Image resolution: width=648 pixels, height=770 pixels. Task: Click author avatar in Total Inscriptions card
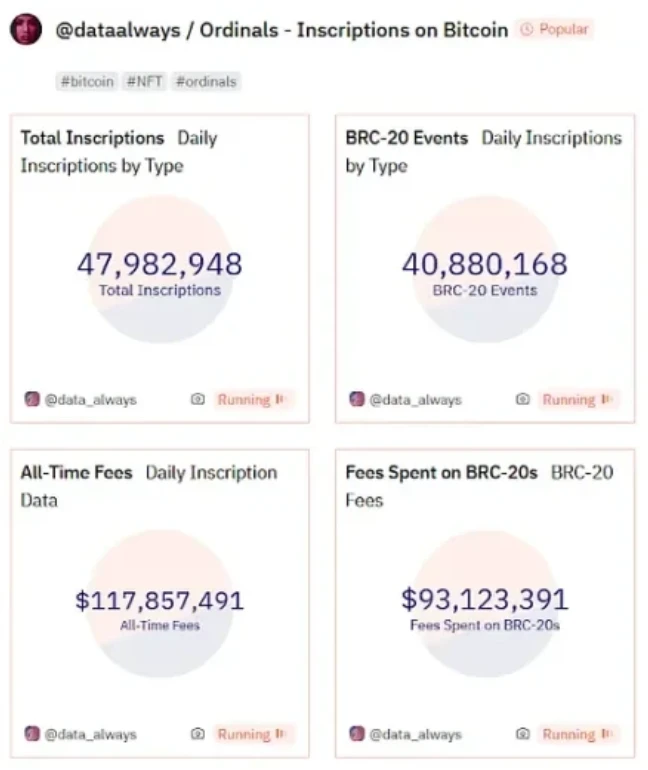click(33, 399)
